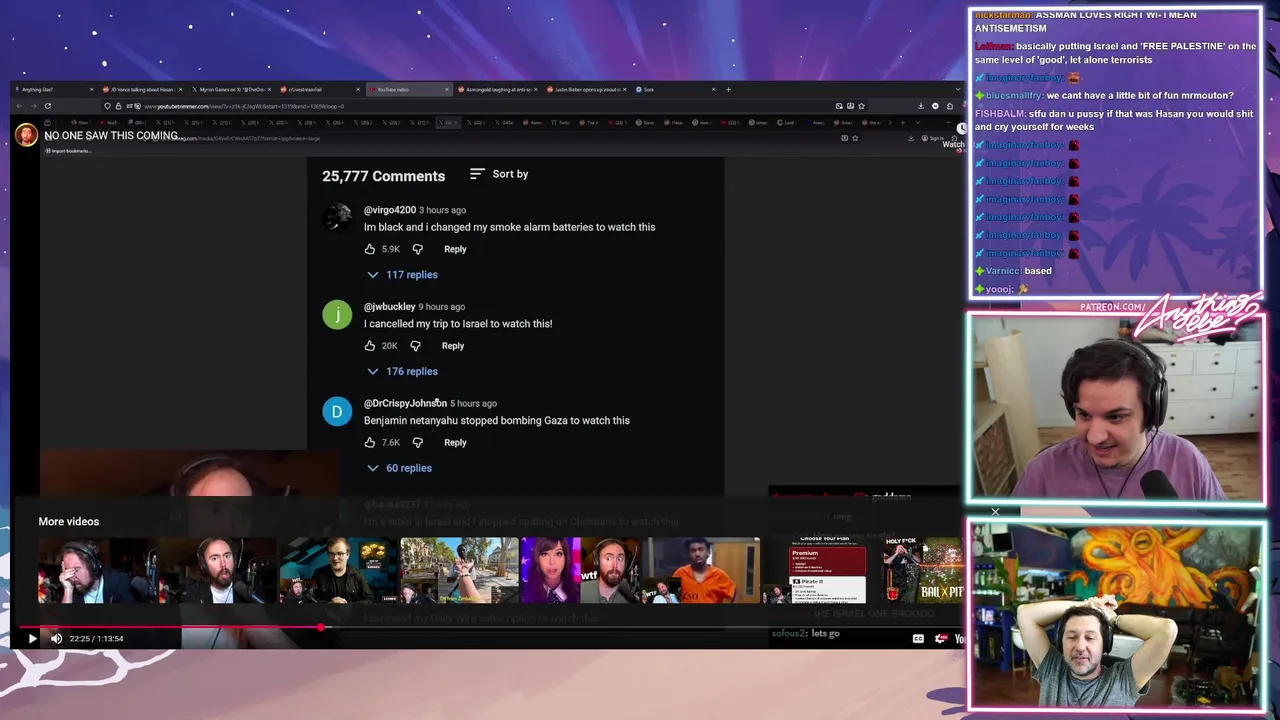Click the blue 'D' avatar of DrCrispyJohnson
Screen dimensions: 1280x720
pyautogui.click(x=338, y=411)
